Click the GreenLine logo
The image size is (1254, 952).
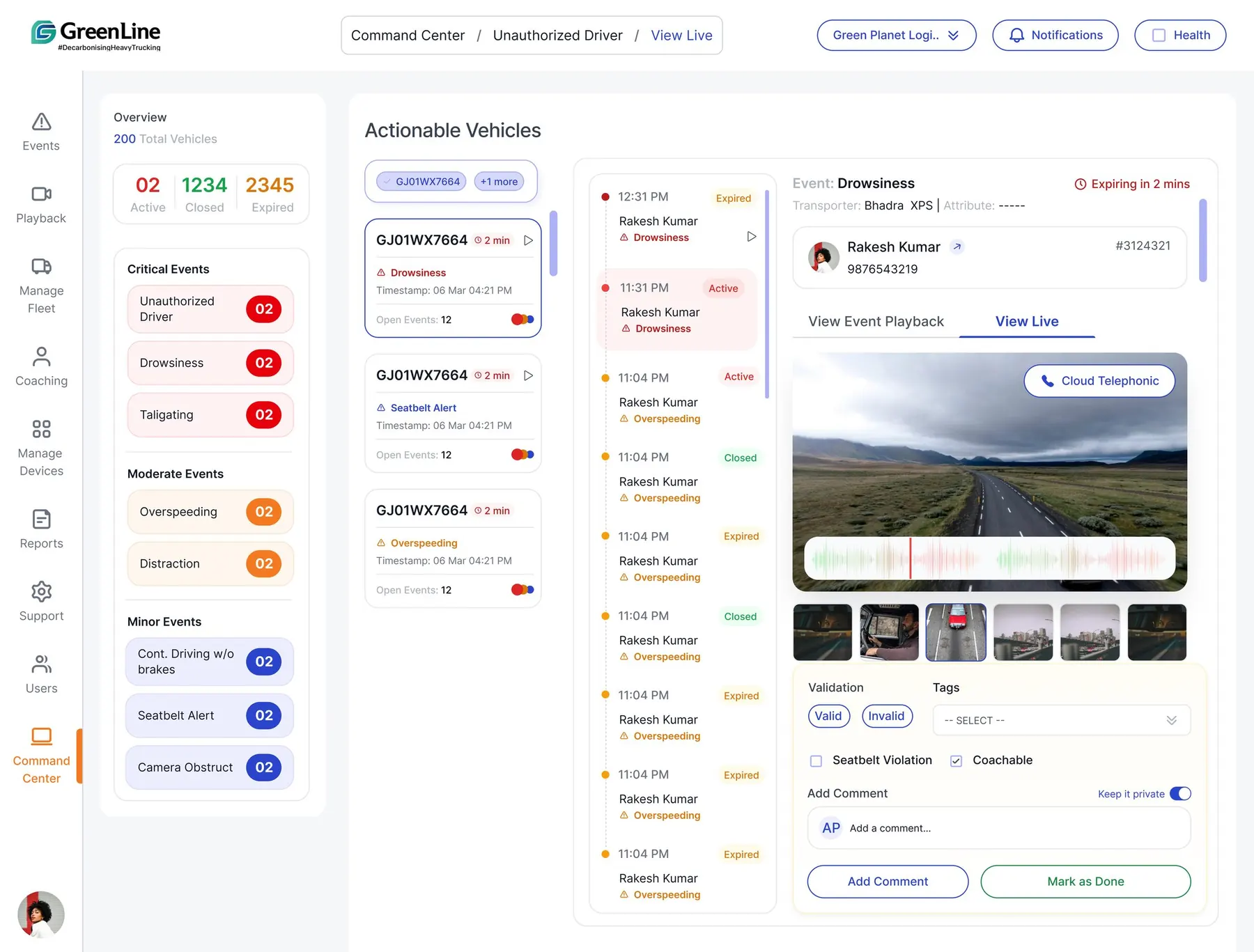click(x=96, y=35)
